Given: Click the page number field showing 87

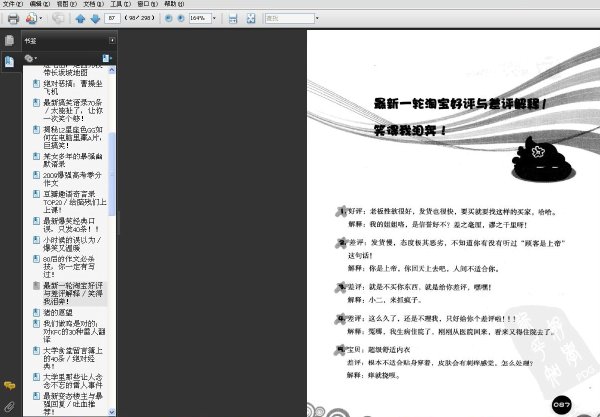Looking at the screenshot, I should click(x=112, y=18).
